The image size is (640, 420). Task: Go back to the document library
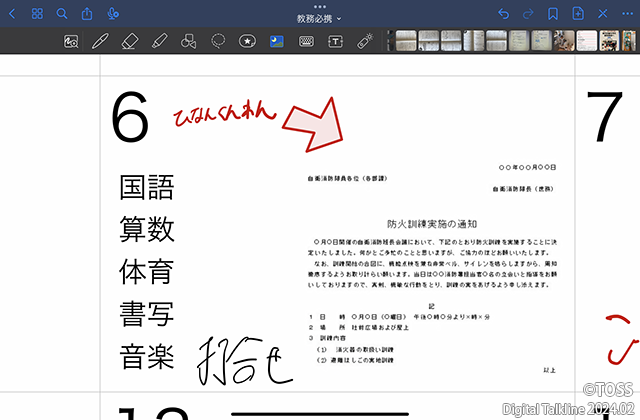tap(12, 14)
